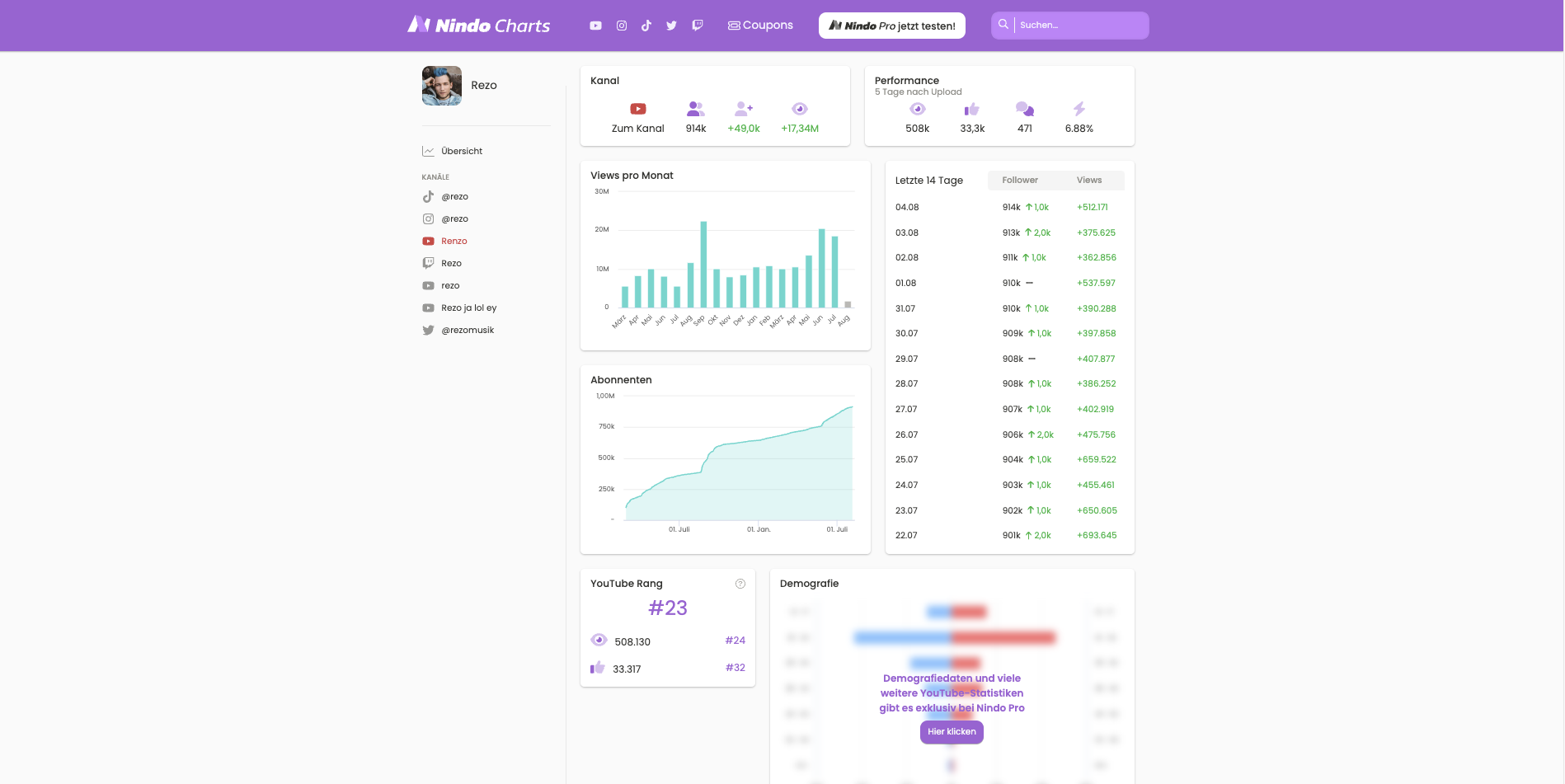
Task: Open the YouTube icon in the top navigation
Action: 595,26
